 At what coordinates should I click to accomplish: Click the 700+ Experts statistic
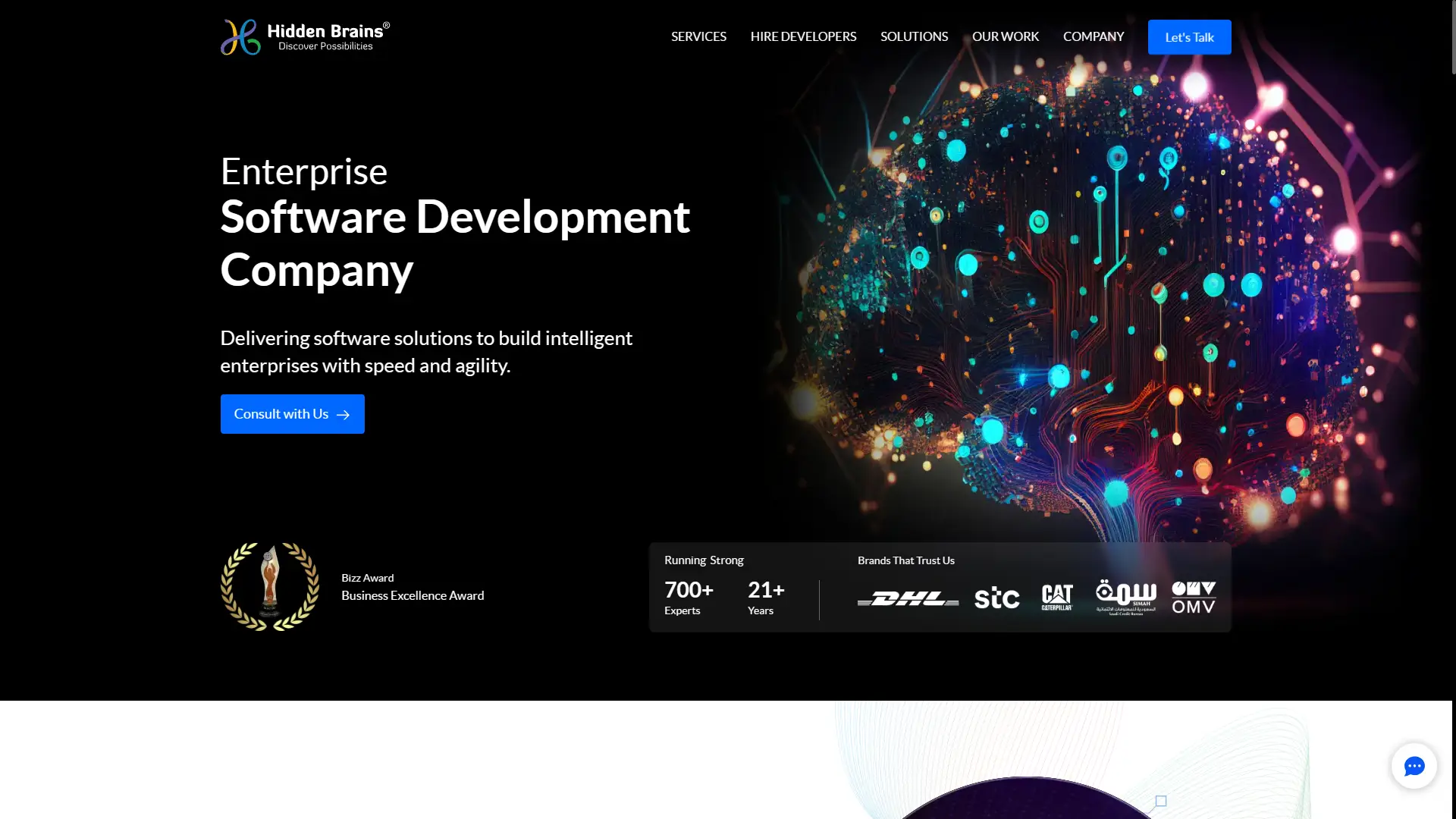pos(689,598)
